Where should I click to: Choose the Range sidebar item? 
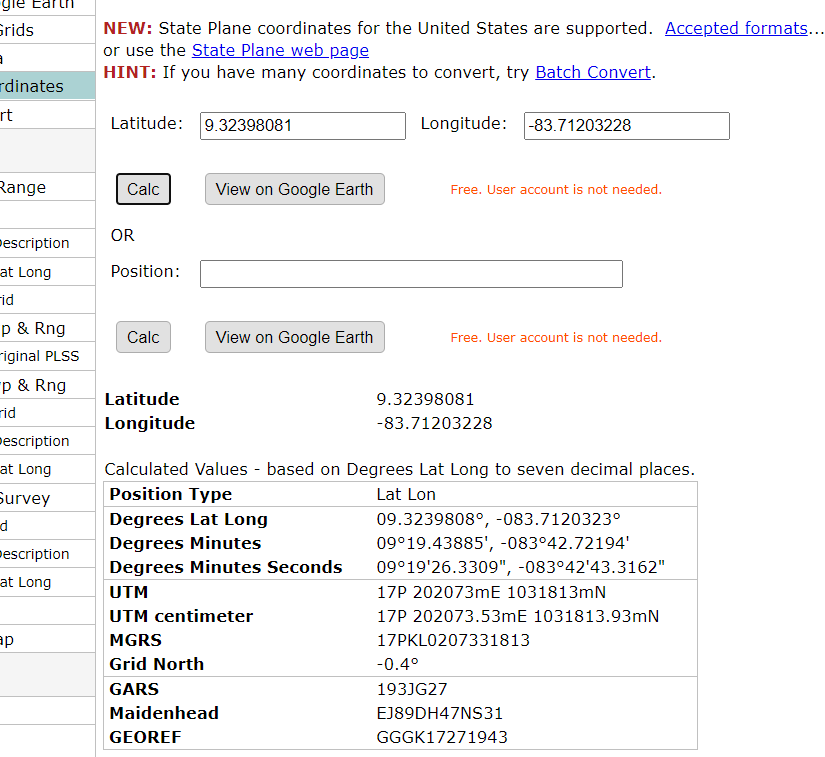tap(23, 187)
